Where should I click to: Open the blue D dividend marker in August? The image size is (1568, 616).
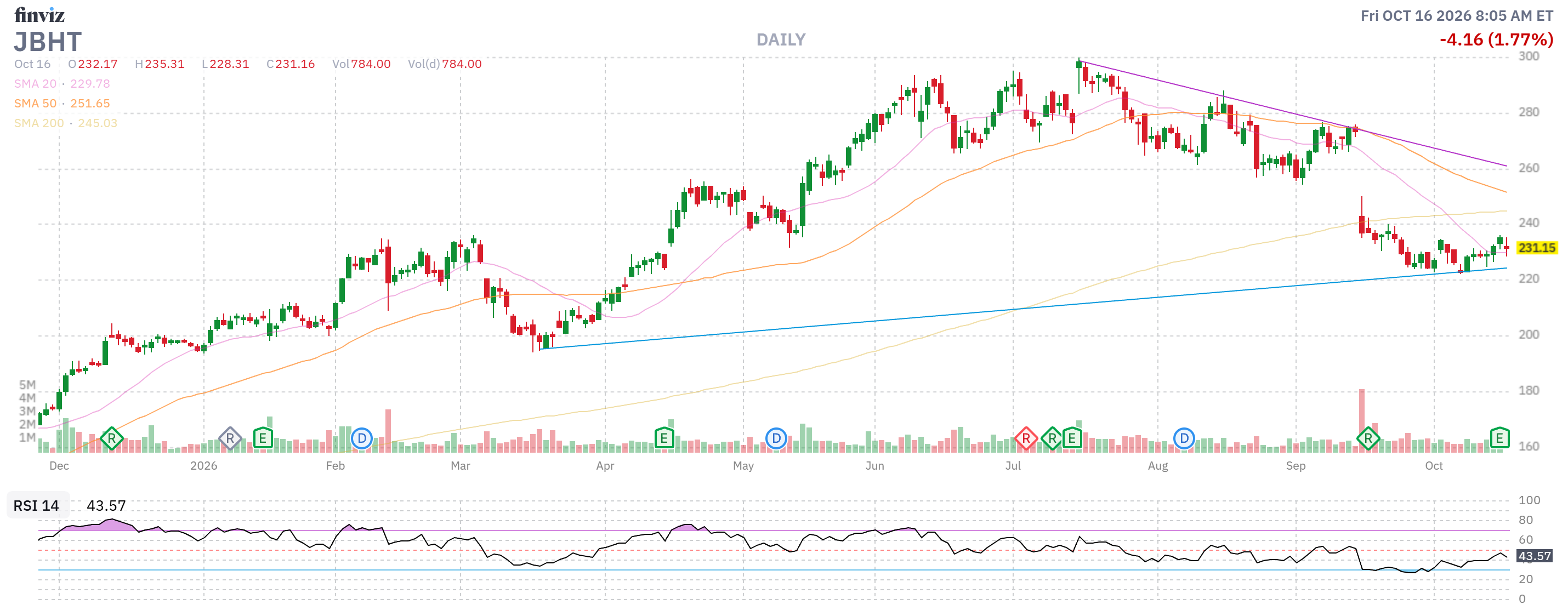[1184, 438]
